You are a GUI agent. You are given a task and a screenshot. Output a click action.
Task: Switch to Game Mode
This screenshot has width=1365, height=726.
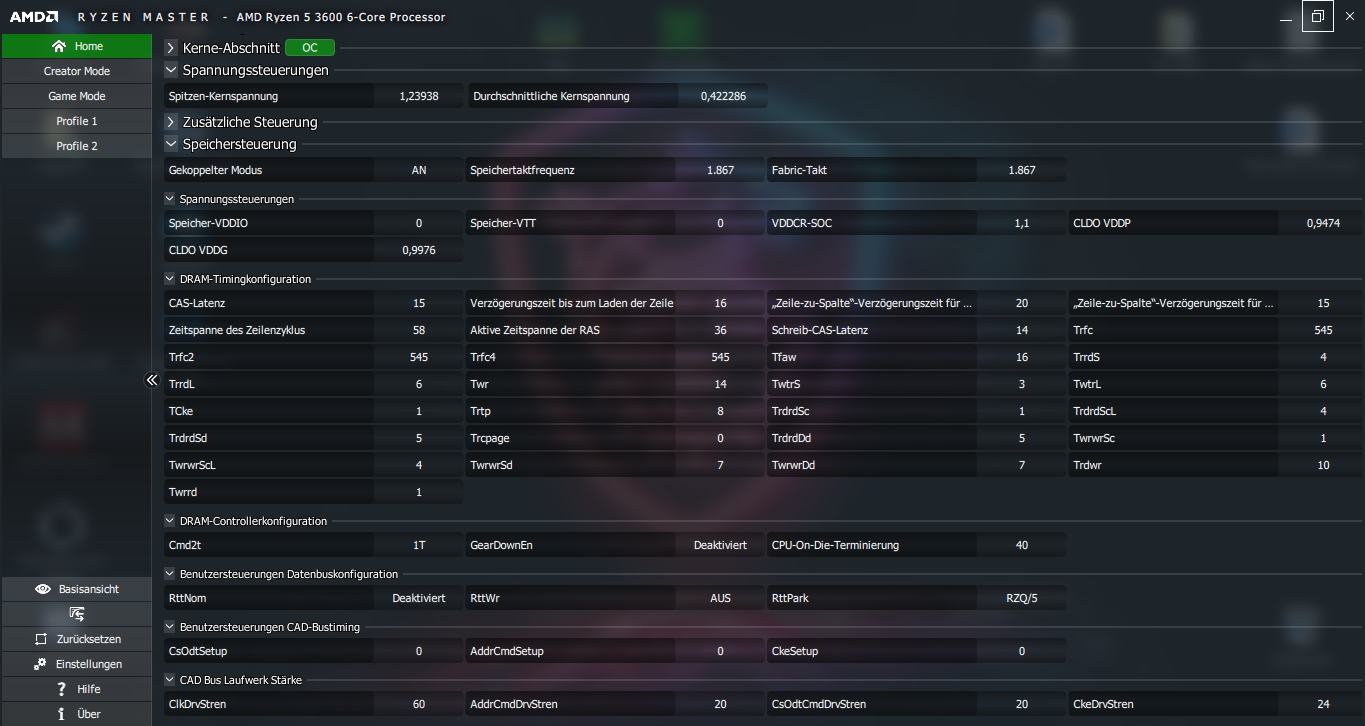coord(77,96)
